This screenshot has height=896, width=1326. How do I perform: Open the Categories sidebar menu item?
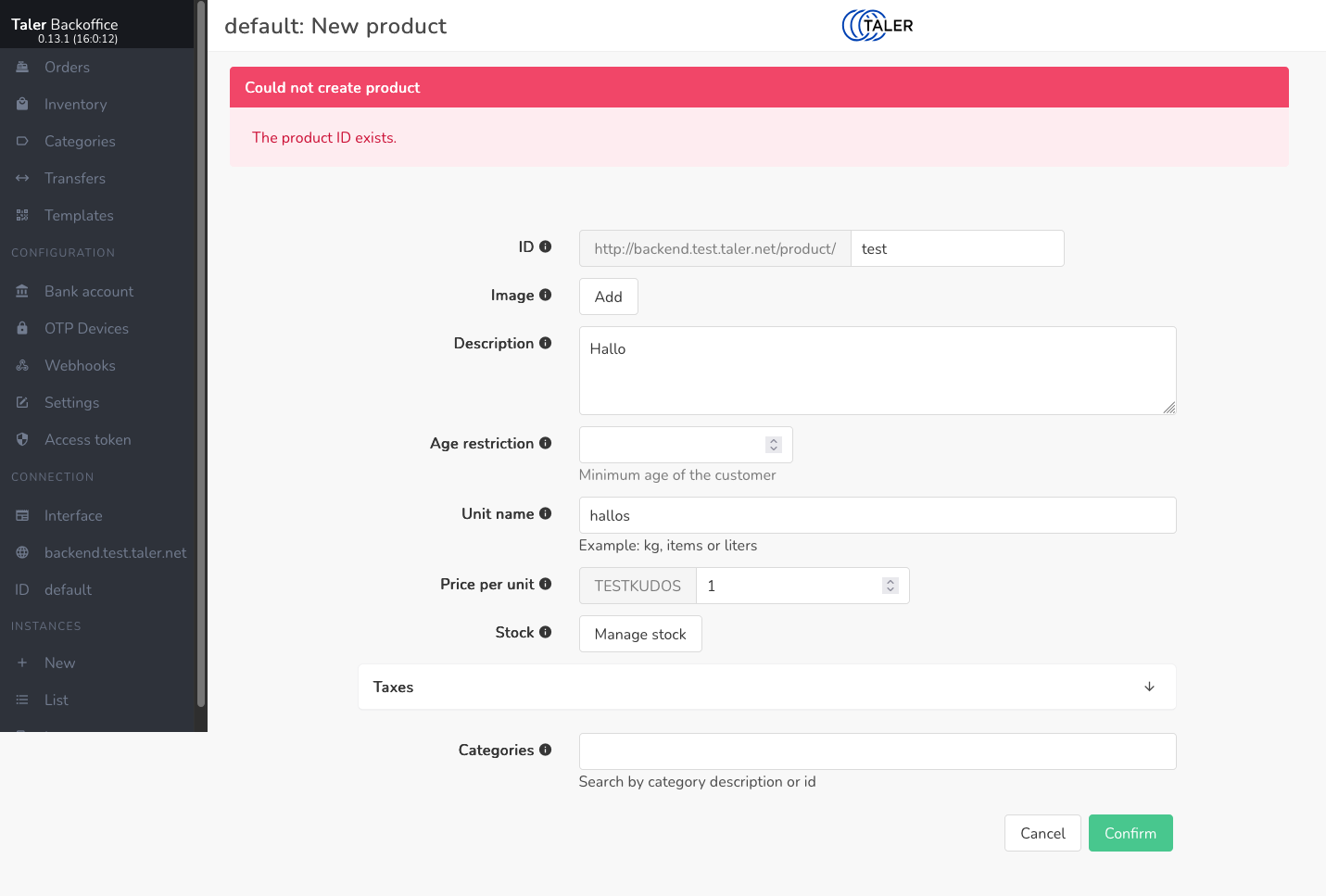pyautogui.click(x=80, y=142)
